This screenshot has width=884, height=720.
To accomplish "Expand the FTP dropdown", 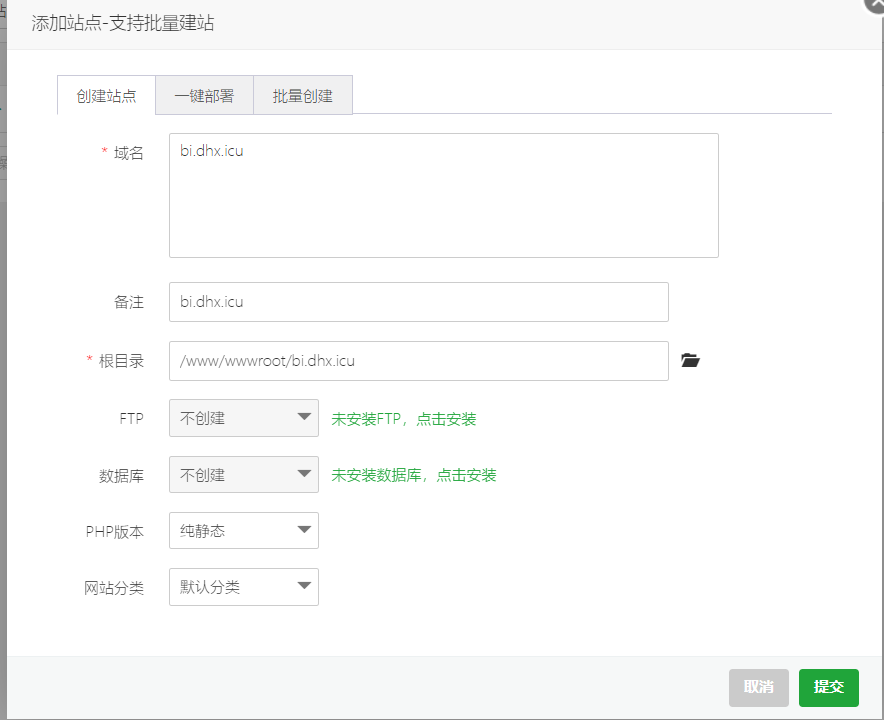I will click(x=244, y=418).
